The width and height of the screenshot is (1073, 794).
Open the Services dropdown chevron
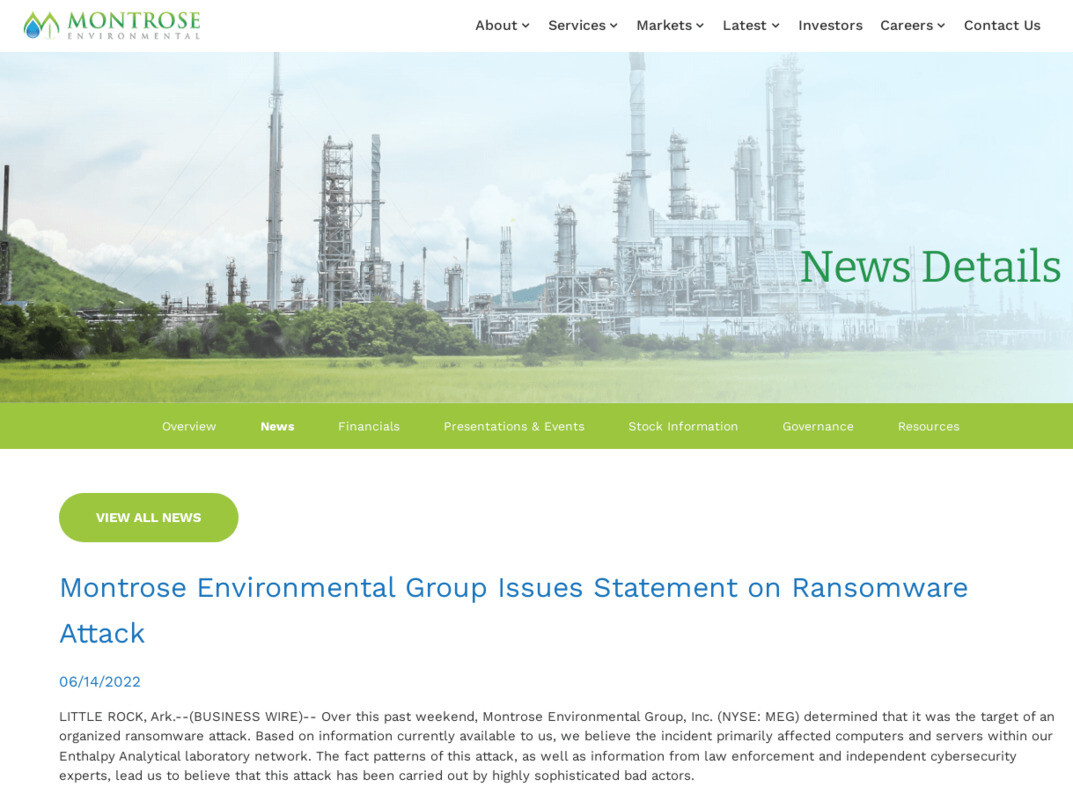pyautogui.click(x=614, y=26)
